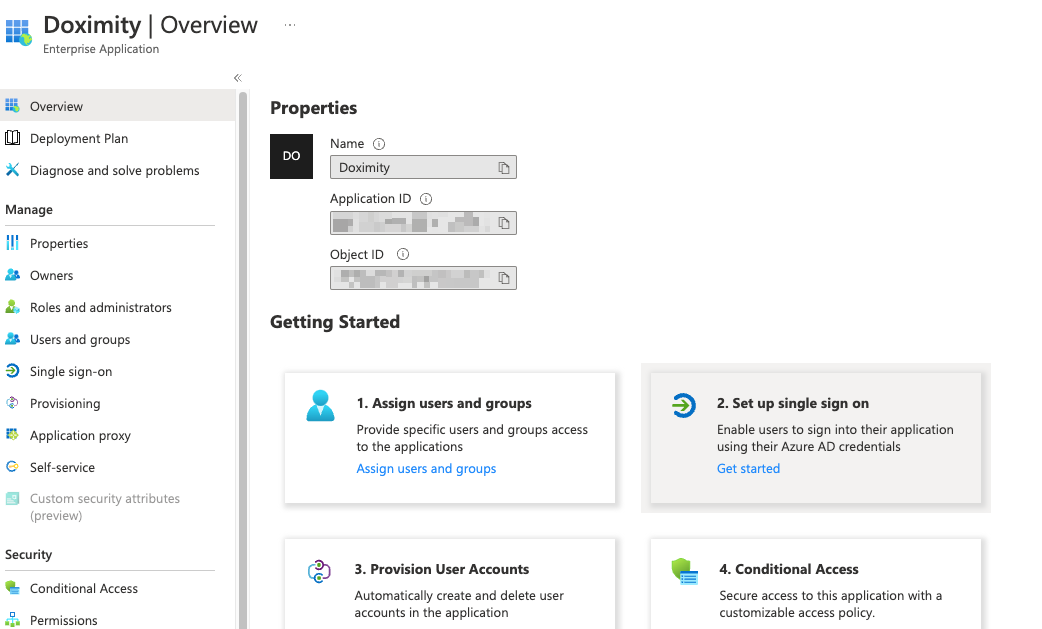Click the Getting Started heading
This screenshot has width=1042, height=629.
coord(335,322)
